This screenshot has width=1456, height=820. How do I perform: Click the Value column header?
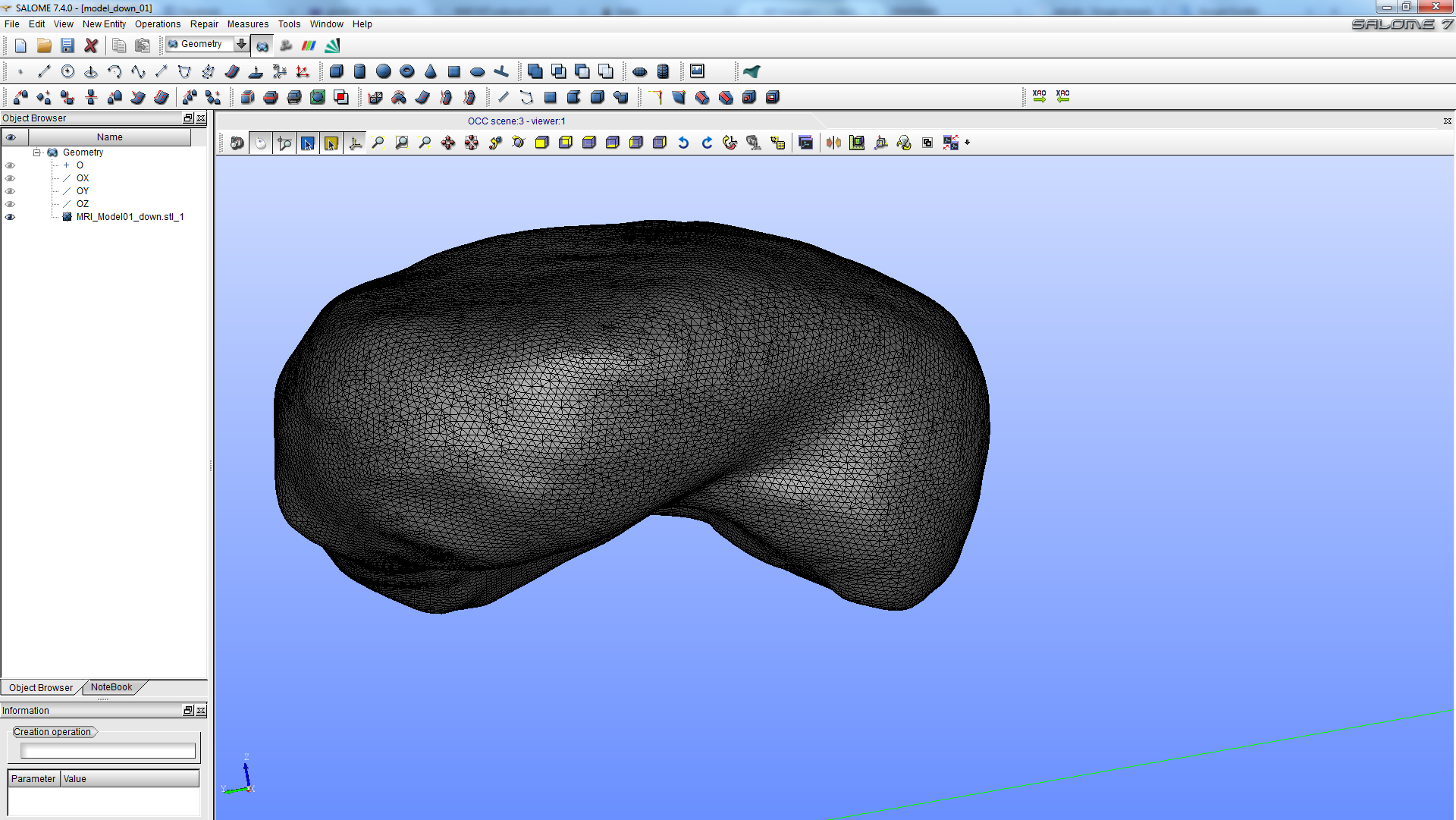[130, 779]
